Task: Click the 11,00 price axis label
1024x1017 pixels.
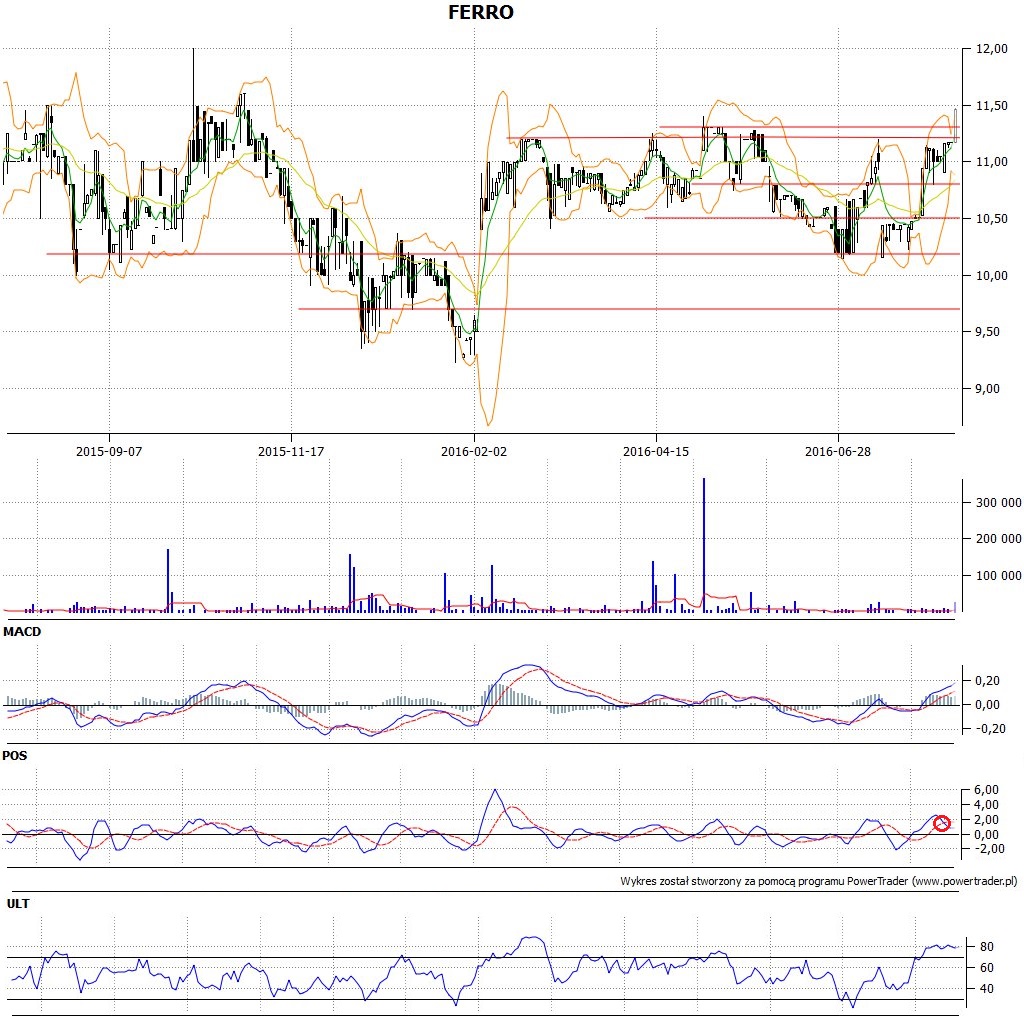Action: [991, 162]
